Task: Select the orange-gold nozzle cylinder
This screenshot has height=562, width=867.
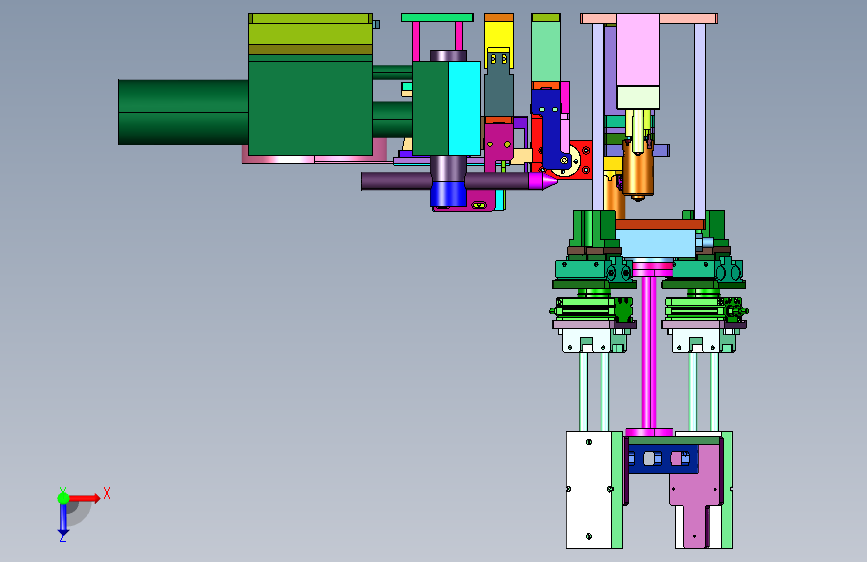Action: [x=638, y=170]
